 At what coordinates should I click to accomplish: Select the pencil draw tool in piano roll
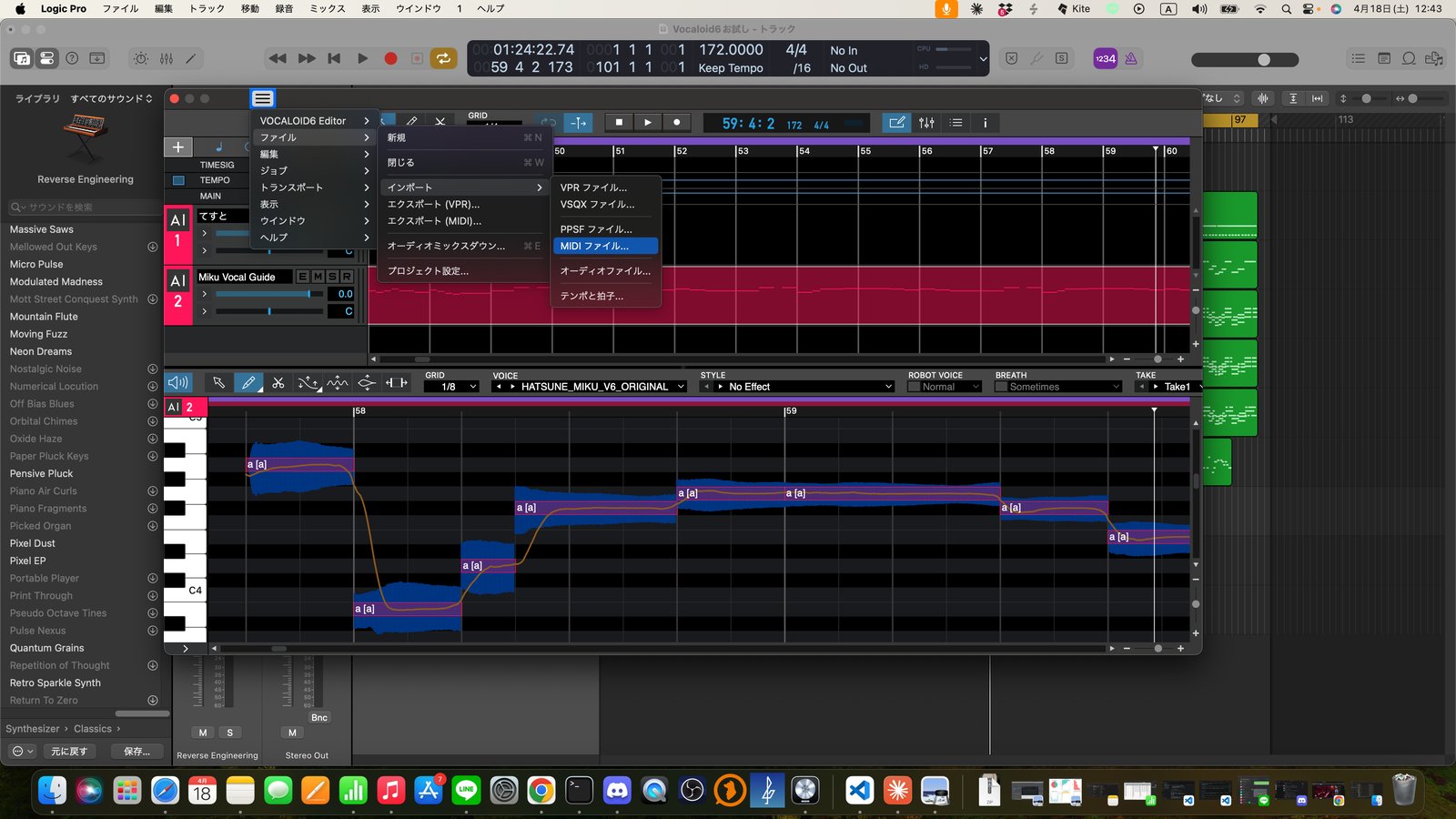point(248,383)
